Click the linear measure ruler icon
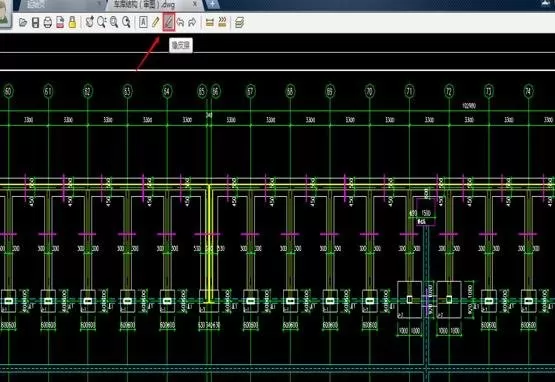 [210, 22]
